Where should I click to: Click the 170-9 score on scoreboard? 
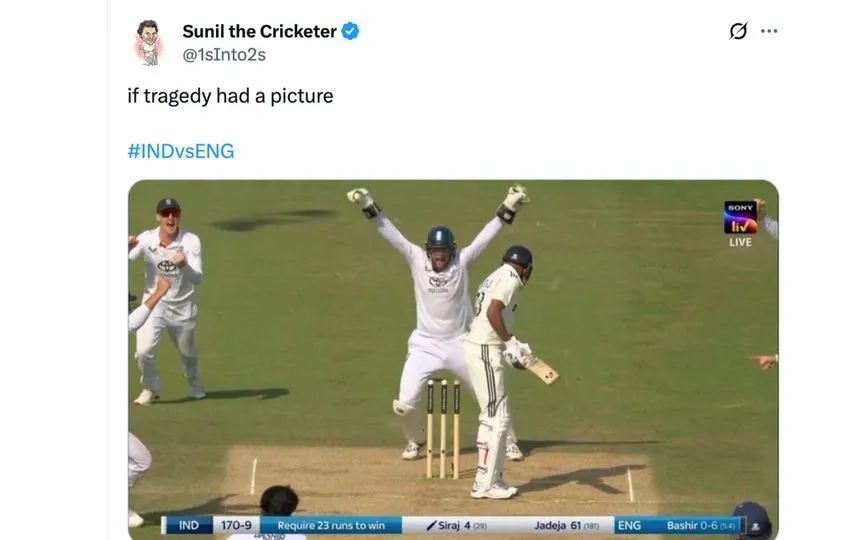(236, 526)
